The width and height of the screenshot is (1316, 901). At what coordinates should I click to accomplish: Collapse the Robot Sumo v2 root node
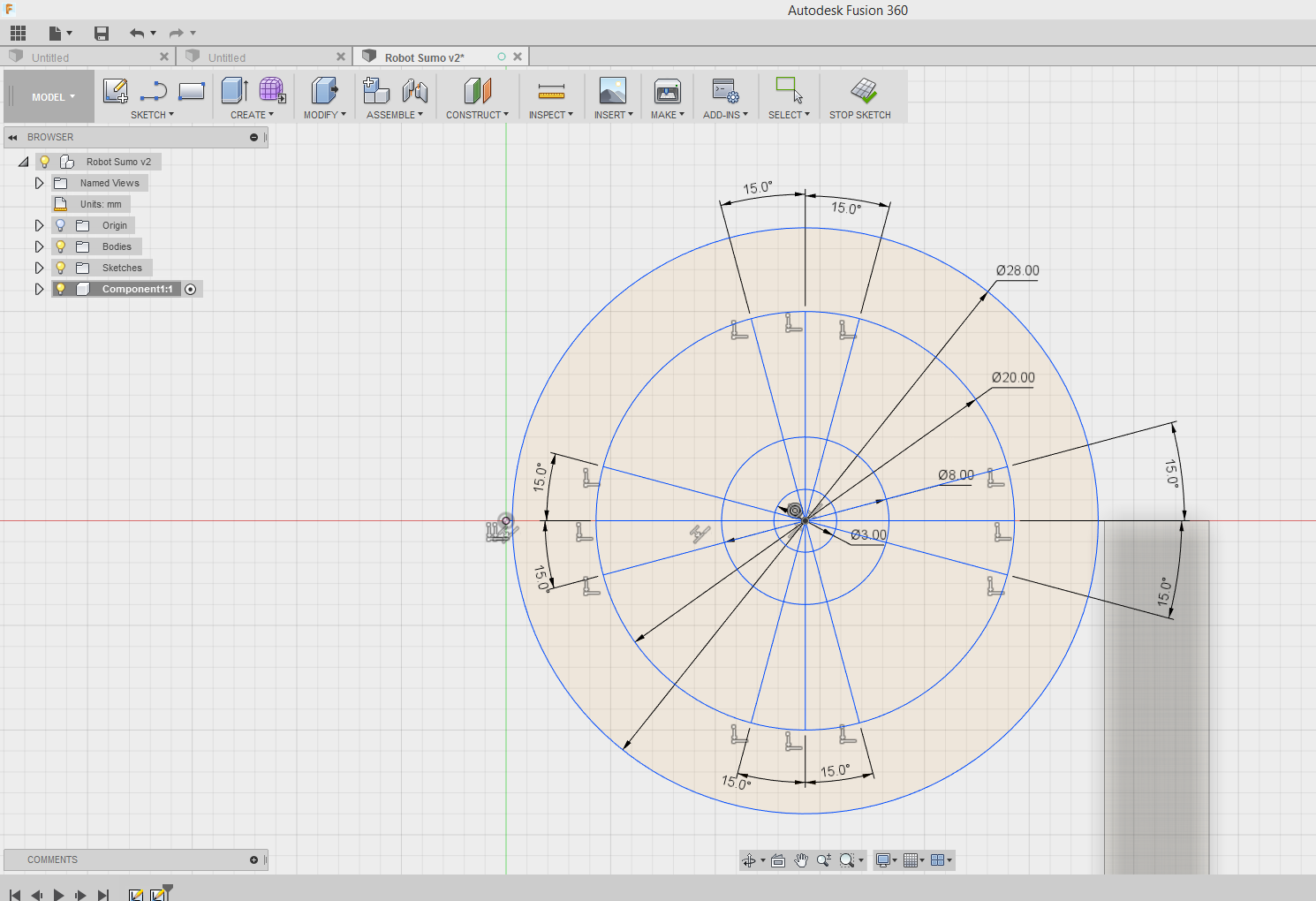24,162
